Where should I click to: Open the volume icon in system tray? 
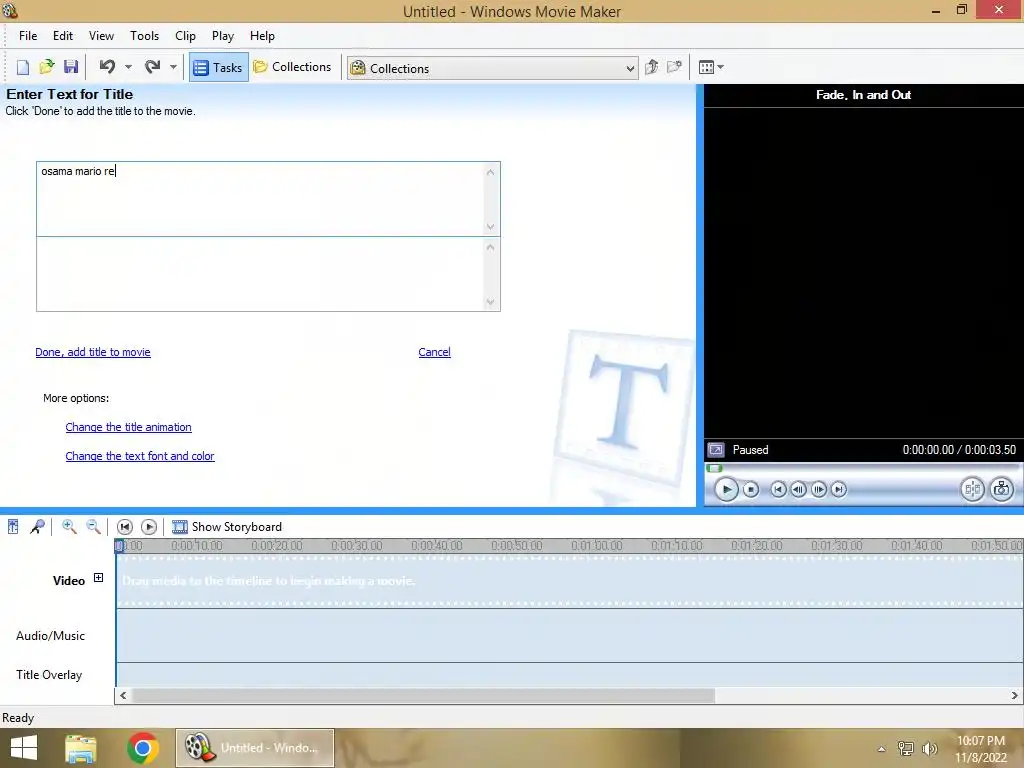pyautogui.click(x=929, y=748)
